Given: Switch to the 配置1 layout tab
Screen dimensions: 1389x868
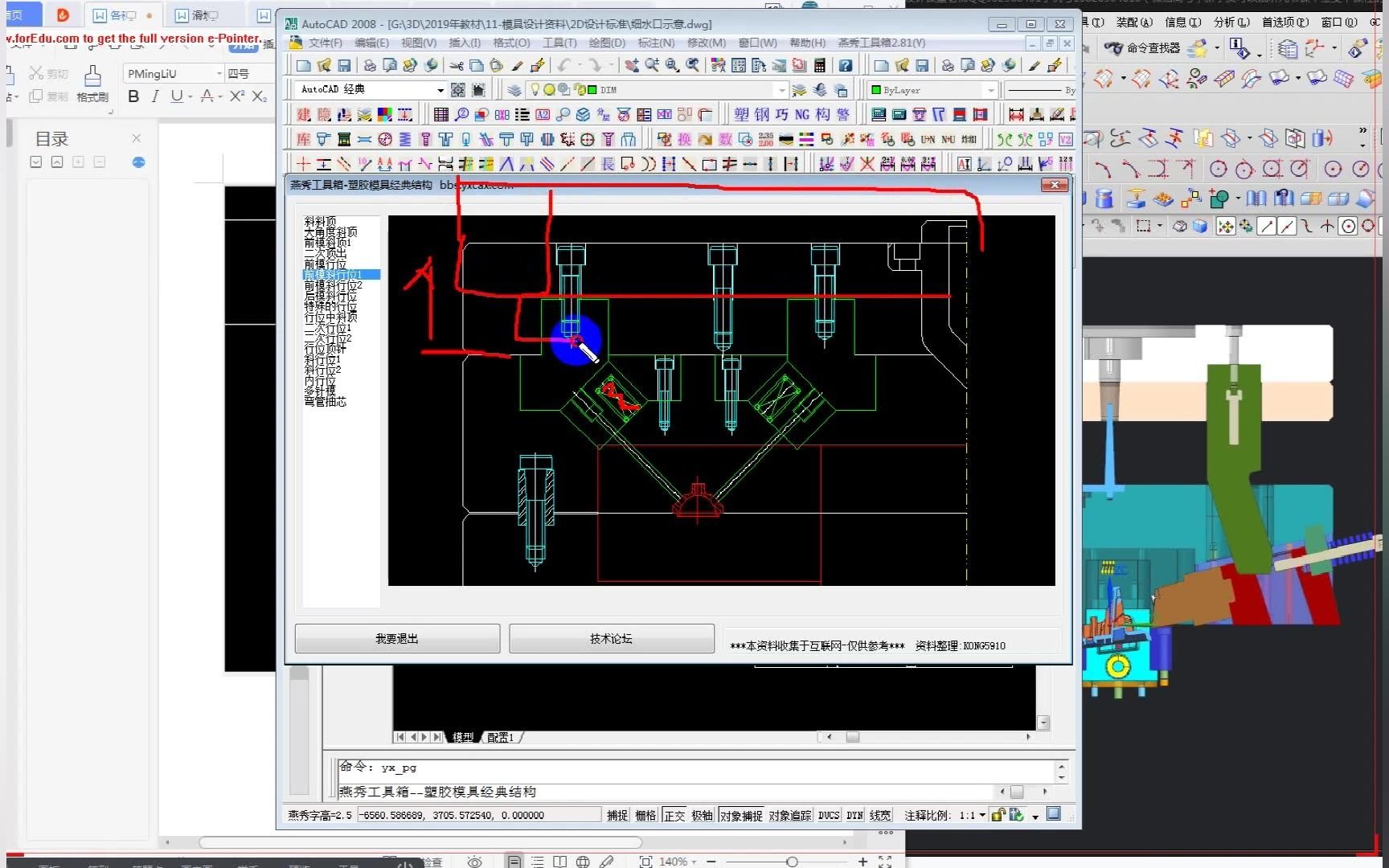Looking at the screenshot, I should click(500, 737).
